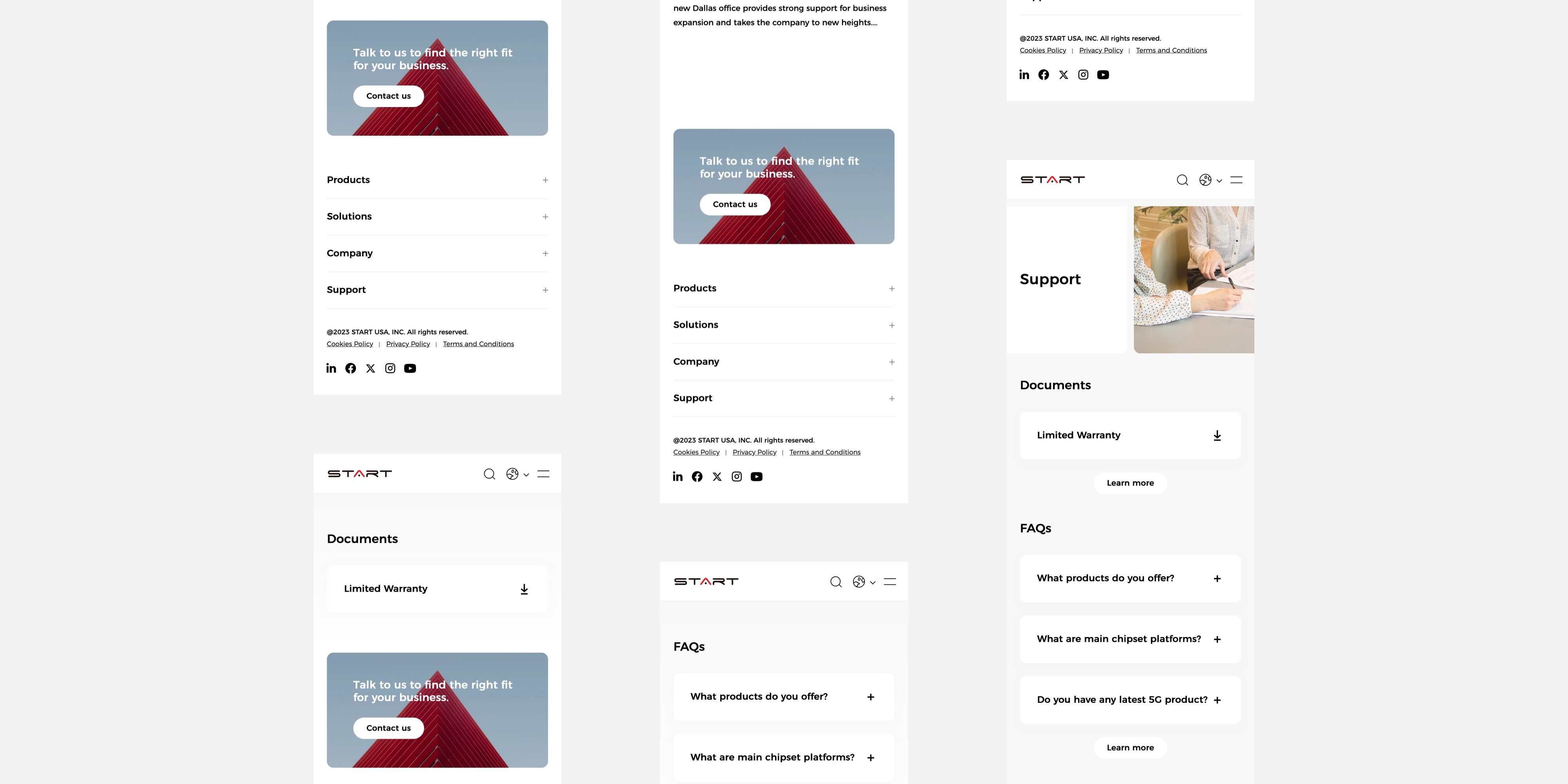Open Privacy Policy link in footer below Dallas article
1568x784 pixels.
click(x=754, y=452)
